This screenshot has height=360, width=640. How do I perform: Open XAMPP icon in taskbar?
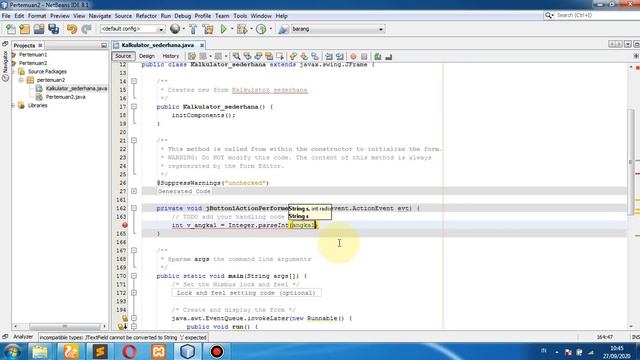[x=158, y=351]
